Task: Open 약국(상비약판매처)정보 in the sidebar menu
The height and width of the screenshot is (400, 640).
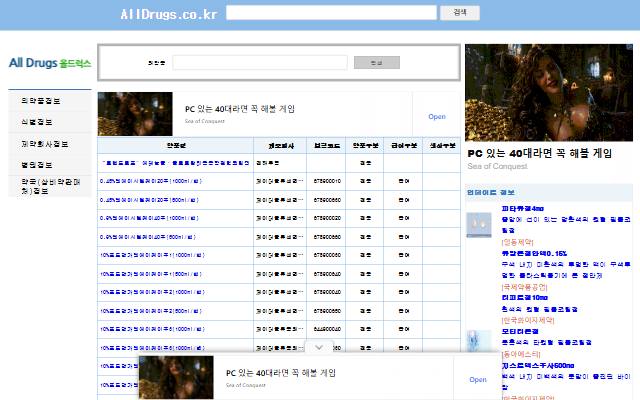Action: click(x=50, y=186)
